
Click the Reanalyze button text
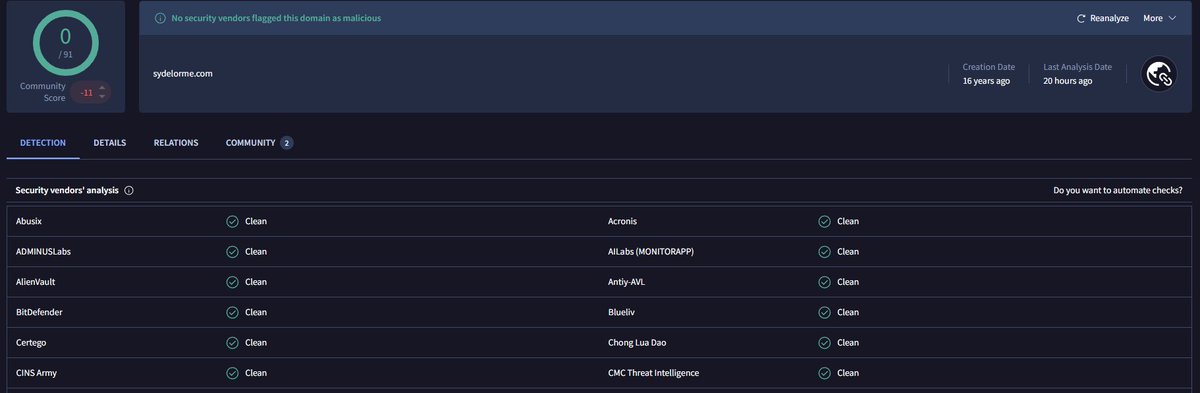click(x=1110, y=18)
